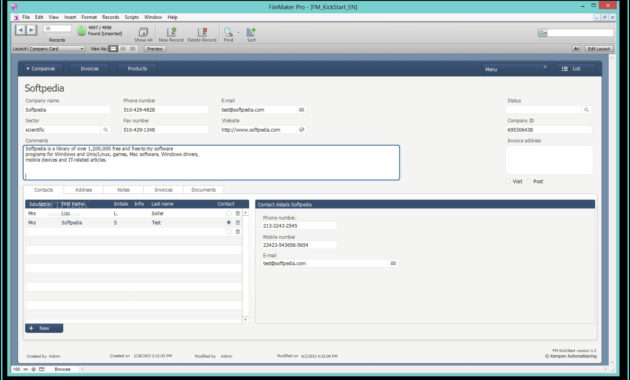Open website via globe icon

302,130
